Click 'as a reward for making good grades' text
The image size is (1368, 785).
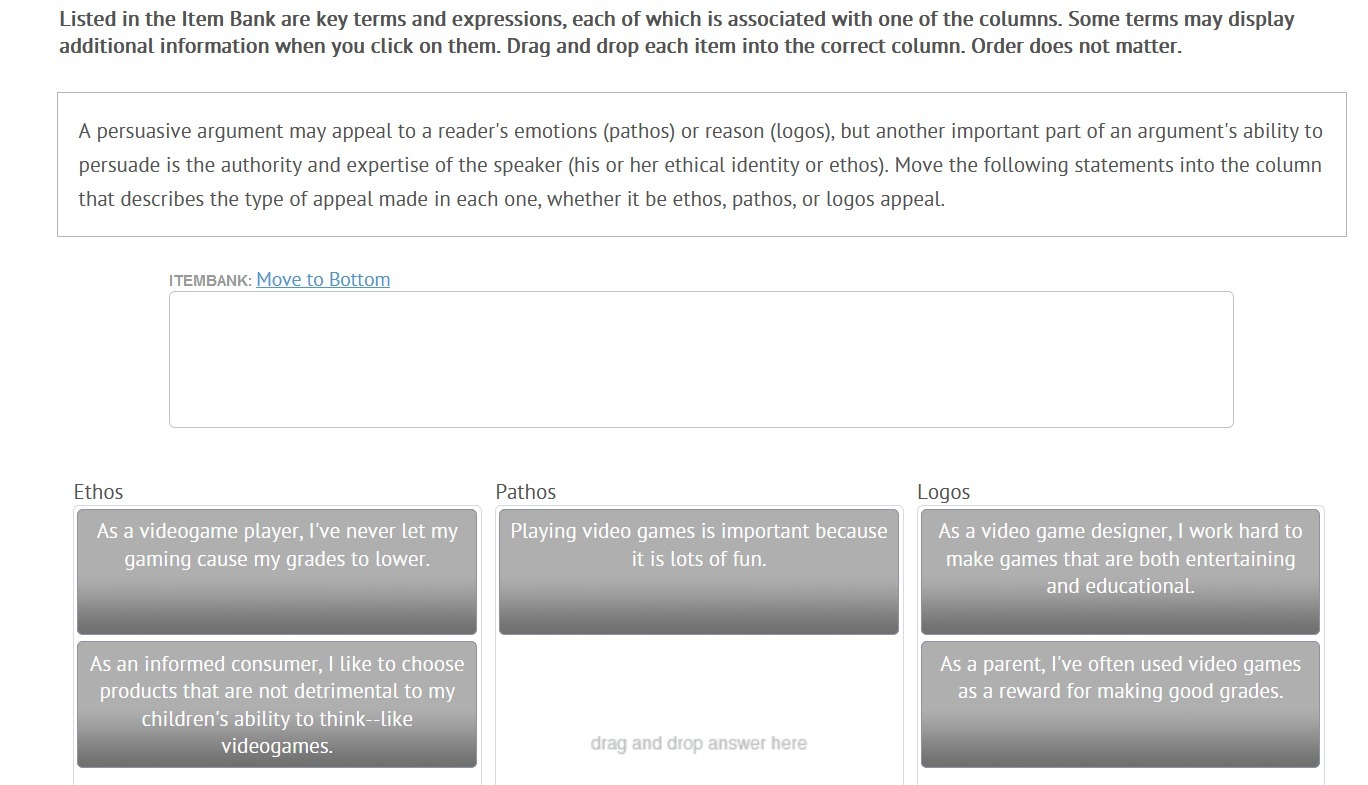point(1120,691)
